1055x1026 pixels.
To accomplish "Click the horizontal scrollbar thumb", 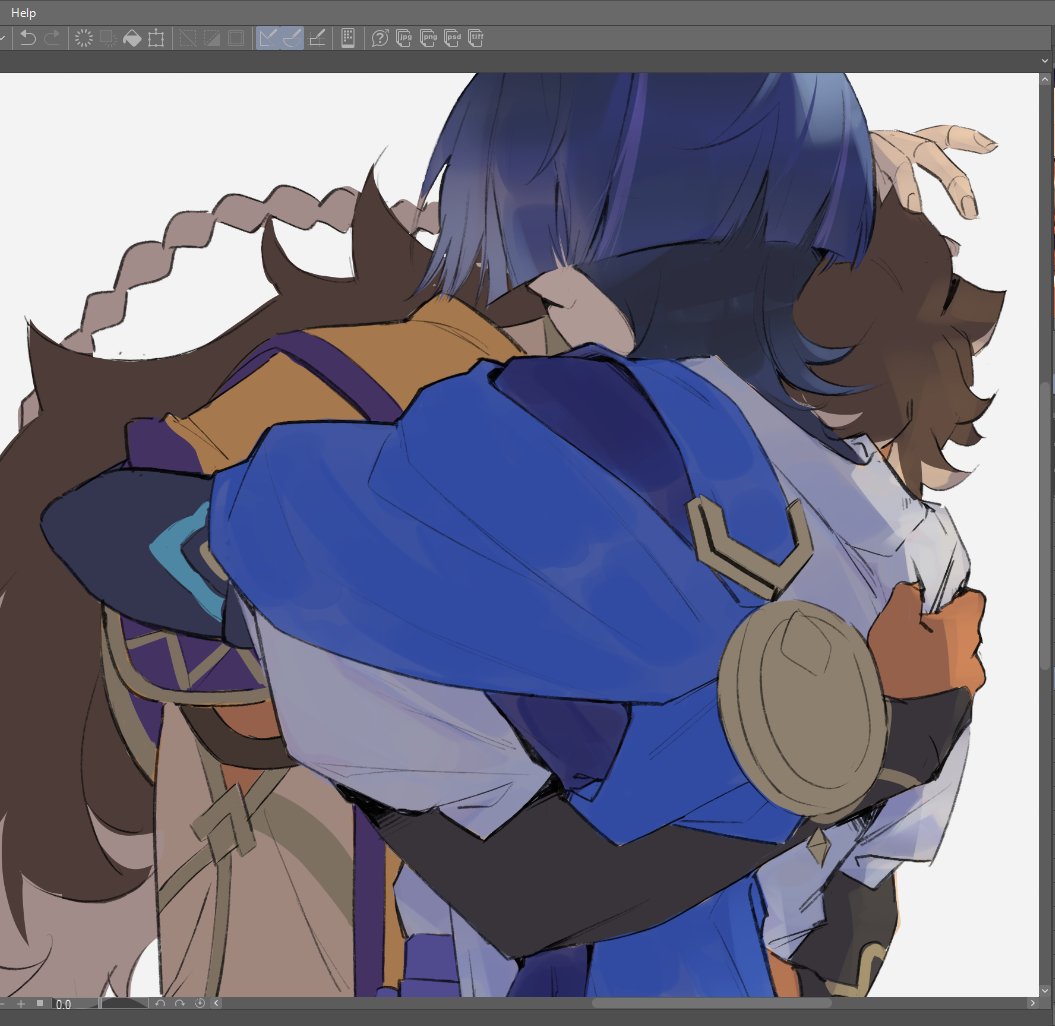I will pos(711,1003).
